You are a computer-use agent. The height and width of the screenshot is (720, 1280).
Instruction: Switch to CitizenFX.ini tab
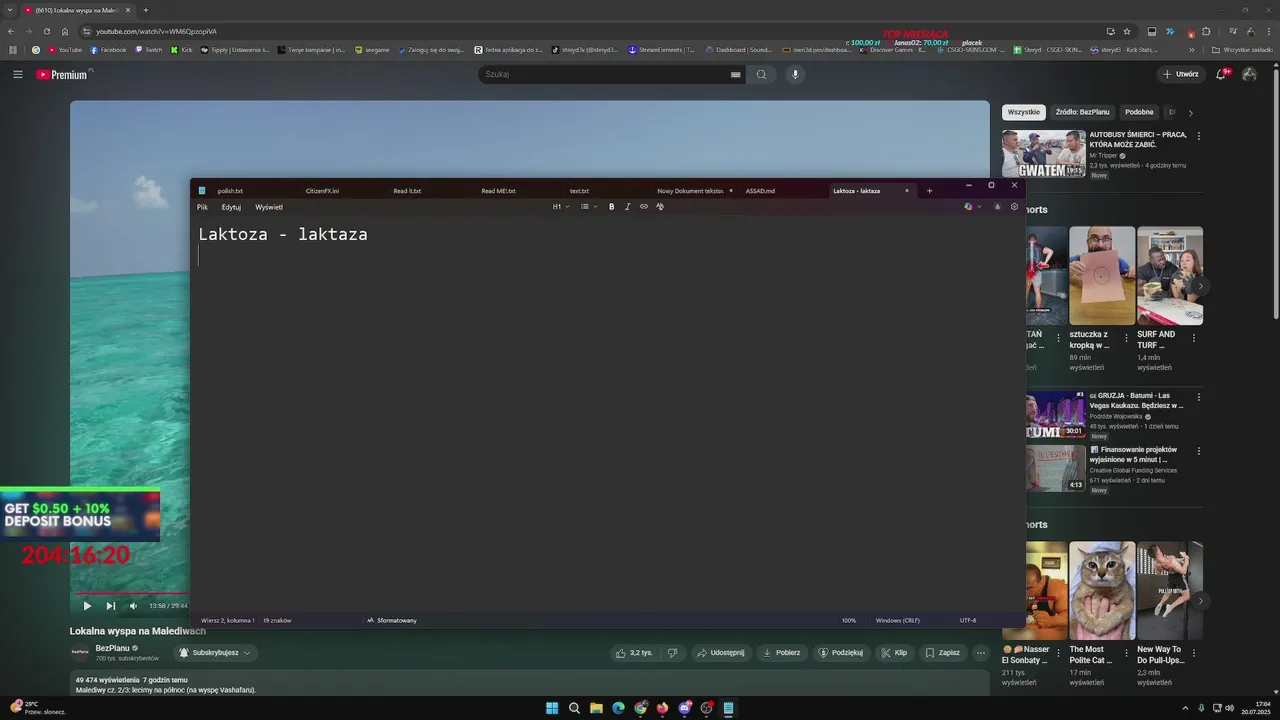(x=322, y=191)
